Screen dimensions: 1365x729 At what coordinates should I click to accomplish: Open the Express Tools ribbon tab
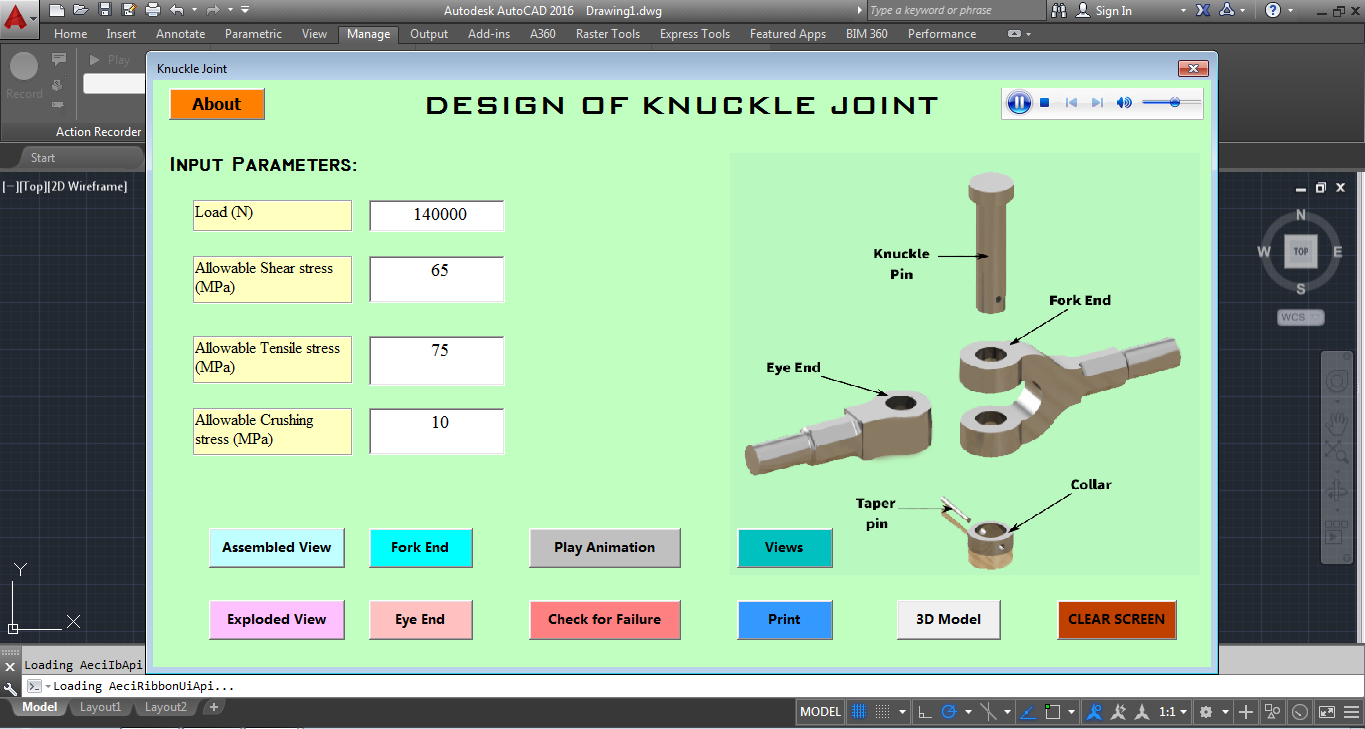(x=695, y=34)
